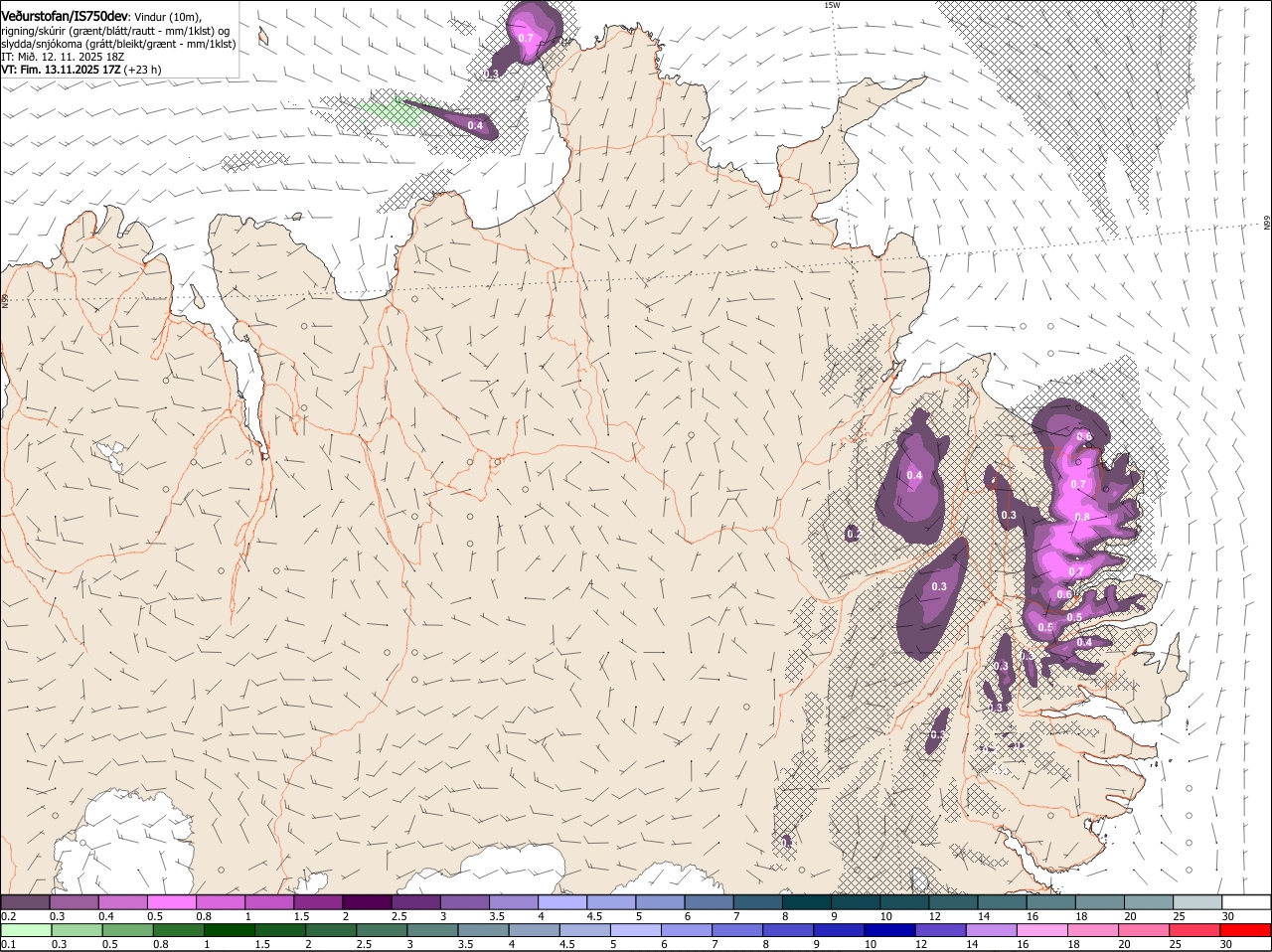Select the dark mauve 0.2 swatch in upper legend

tap(25, 901)
